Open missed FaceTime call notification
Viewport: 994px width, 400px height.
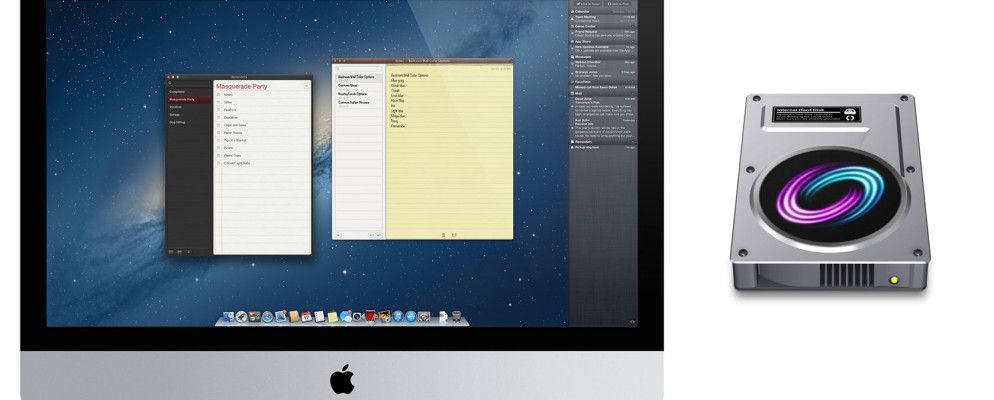point(603,87)
